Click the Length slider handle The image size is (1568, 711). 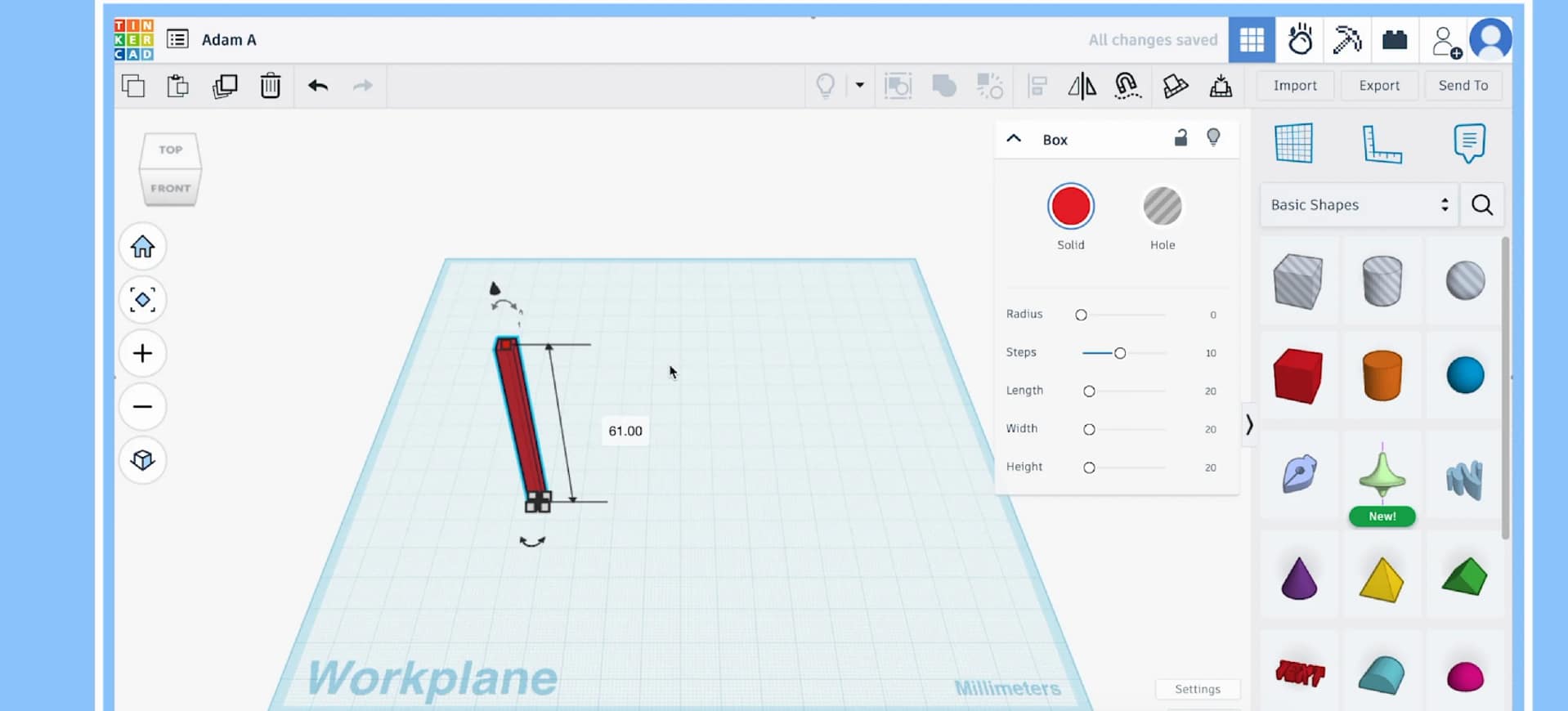[1089, 391]
